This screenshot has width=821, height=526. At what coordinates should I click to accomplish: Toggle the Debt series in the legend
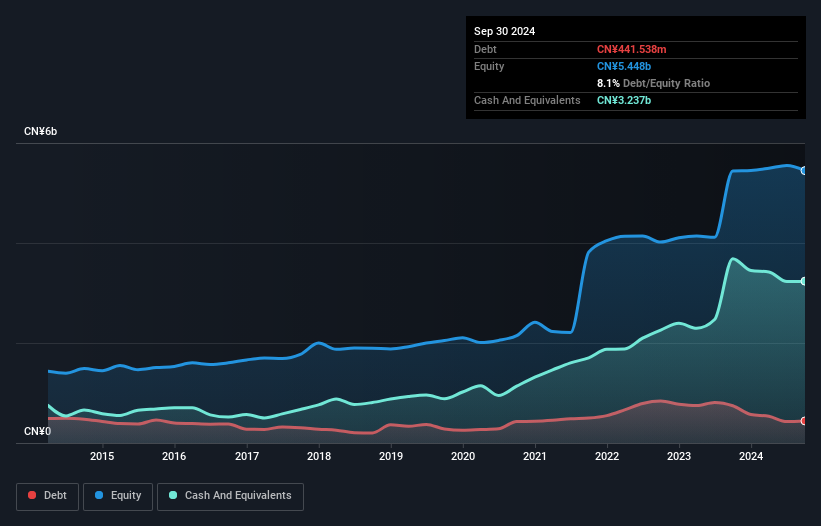48,496
